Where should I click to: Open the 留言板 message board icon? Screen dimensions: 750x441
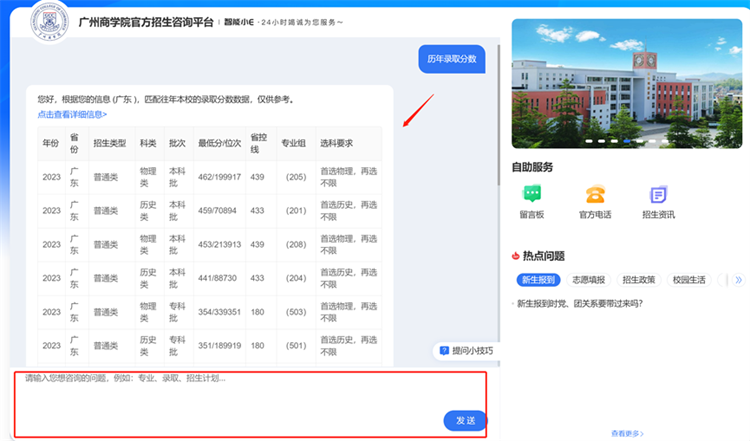pos(532,194)
